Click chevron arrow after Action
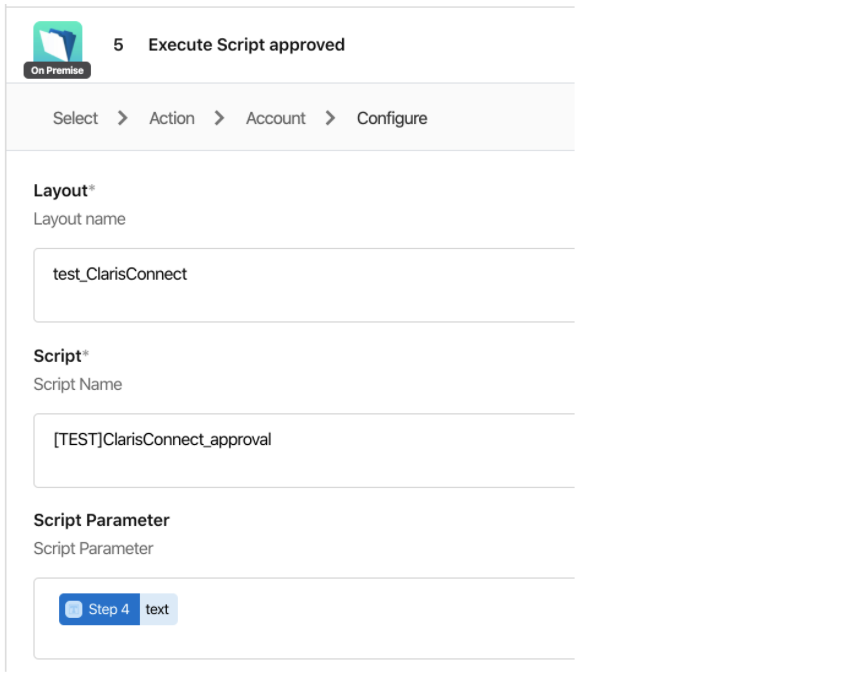 pyautogui.click(x=219, y=118)
